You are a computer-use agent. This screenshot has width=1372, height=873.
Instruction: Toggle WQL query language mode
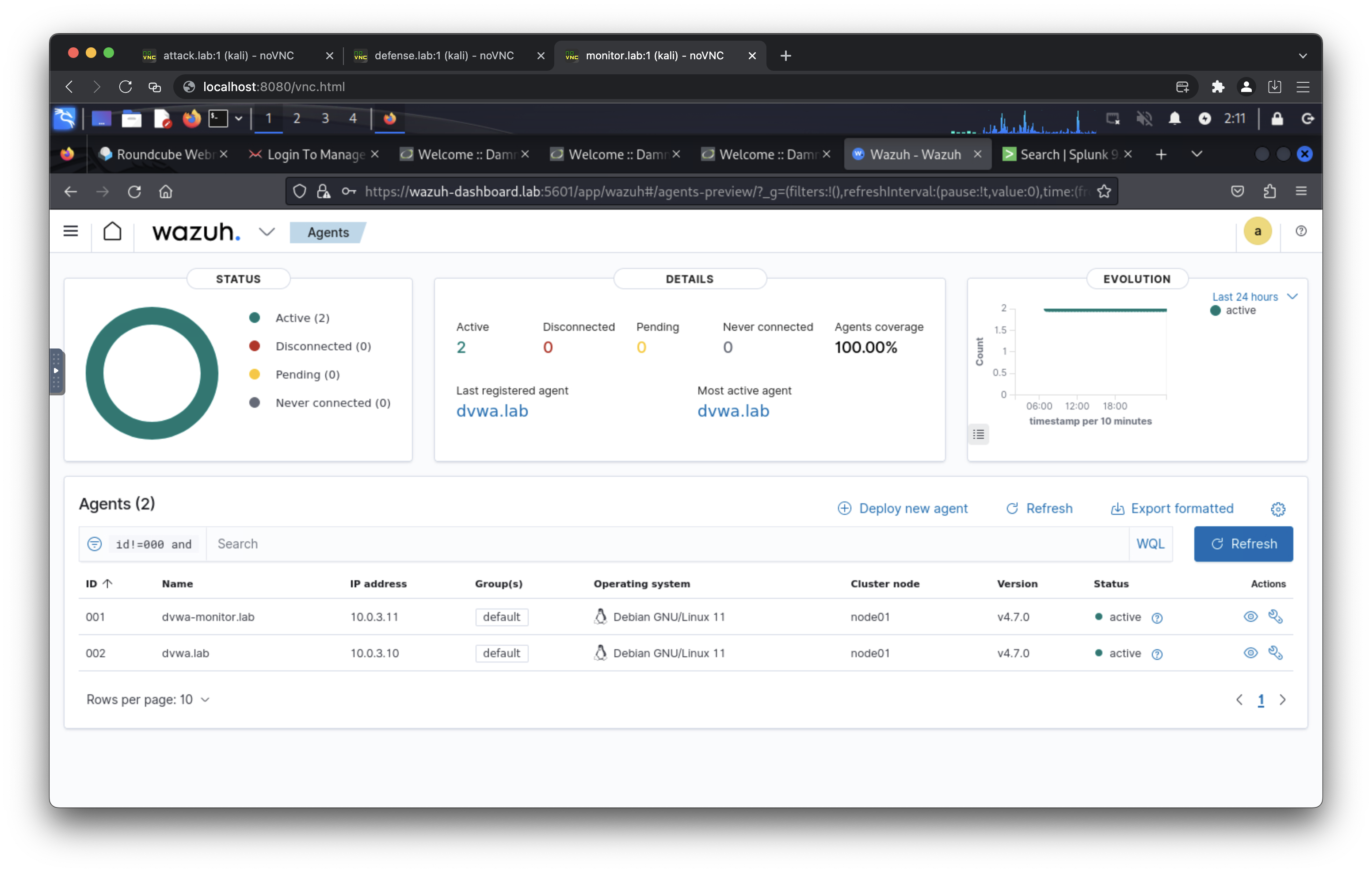(1150, 544)
